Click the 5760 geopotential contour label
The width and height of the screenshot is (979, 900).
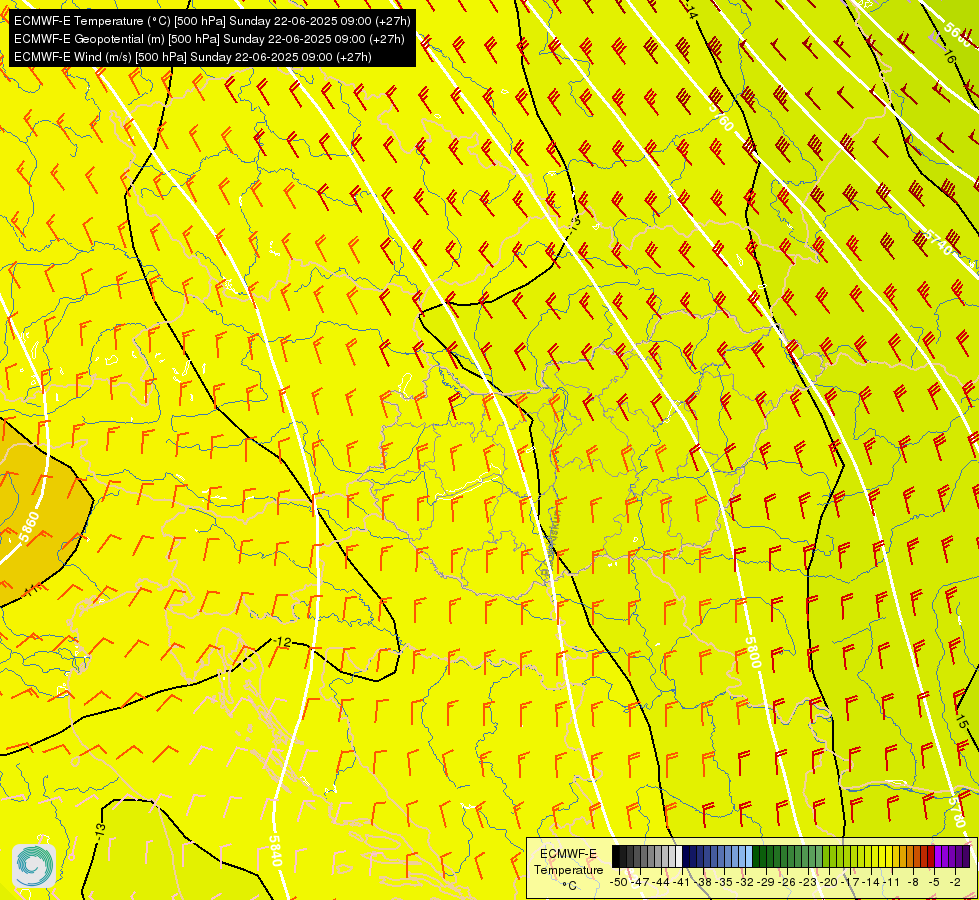tap(722, 116)
